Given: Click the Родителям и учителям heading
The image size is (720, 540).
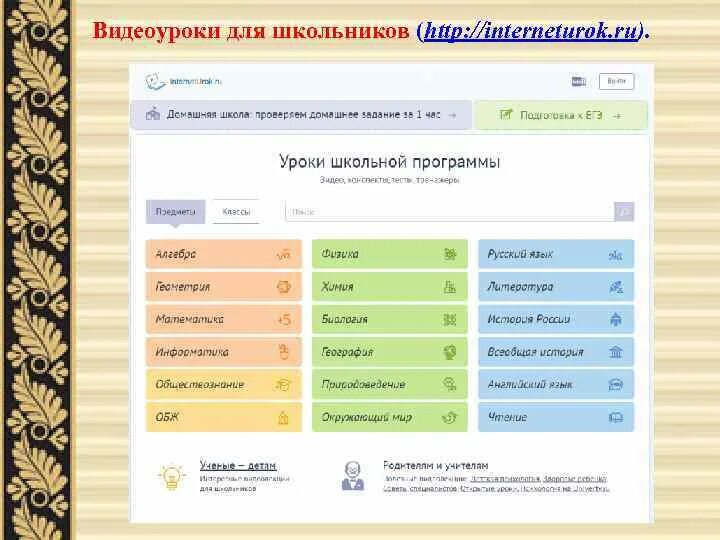Looking at the screenshot, I should tap(436, 465).
